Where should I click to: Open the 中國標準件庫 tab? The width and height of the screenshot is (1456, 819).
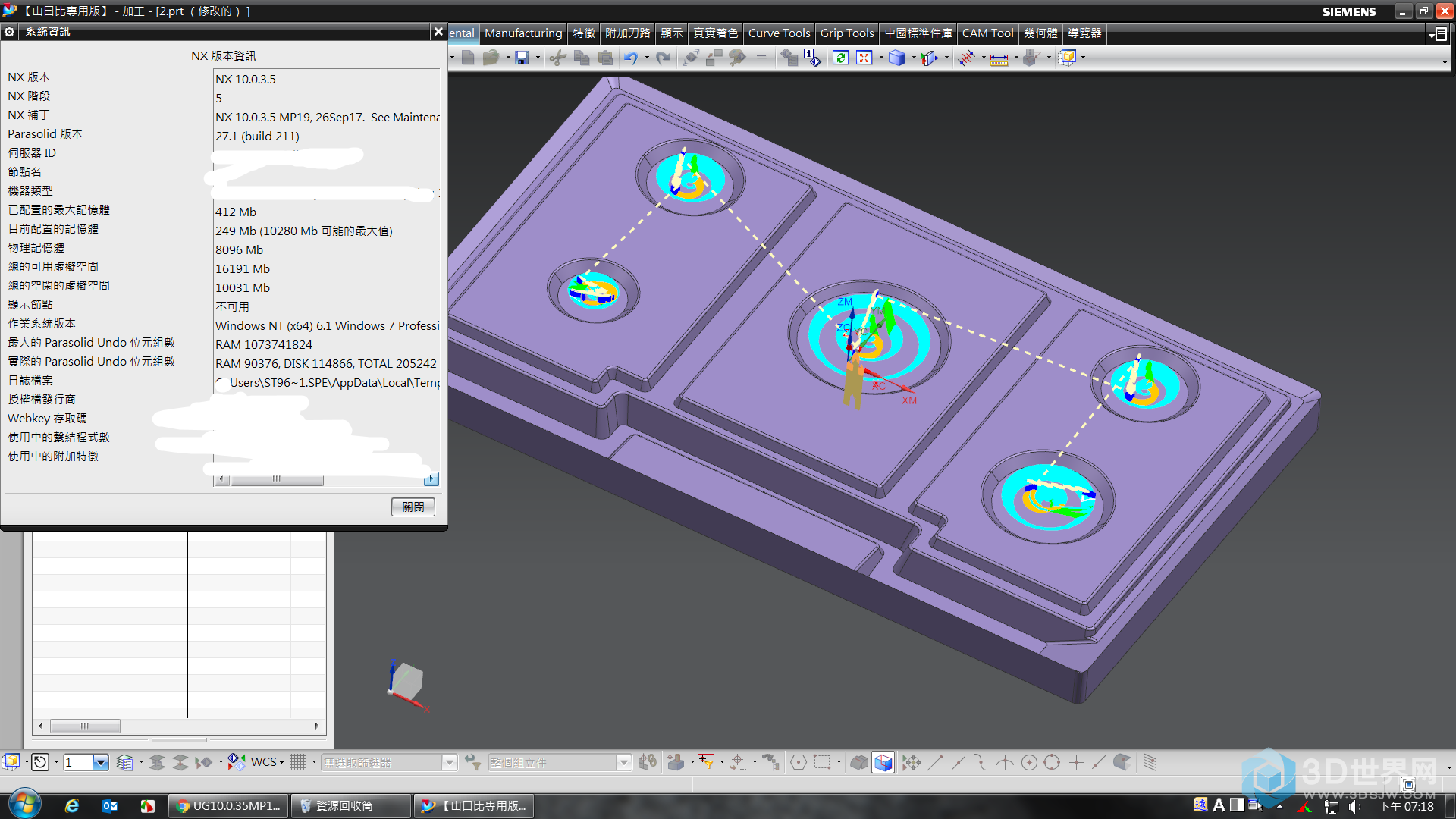(x=918, y=33)
